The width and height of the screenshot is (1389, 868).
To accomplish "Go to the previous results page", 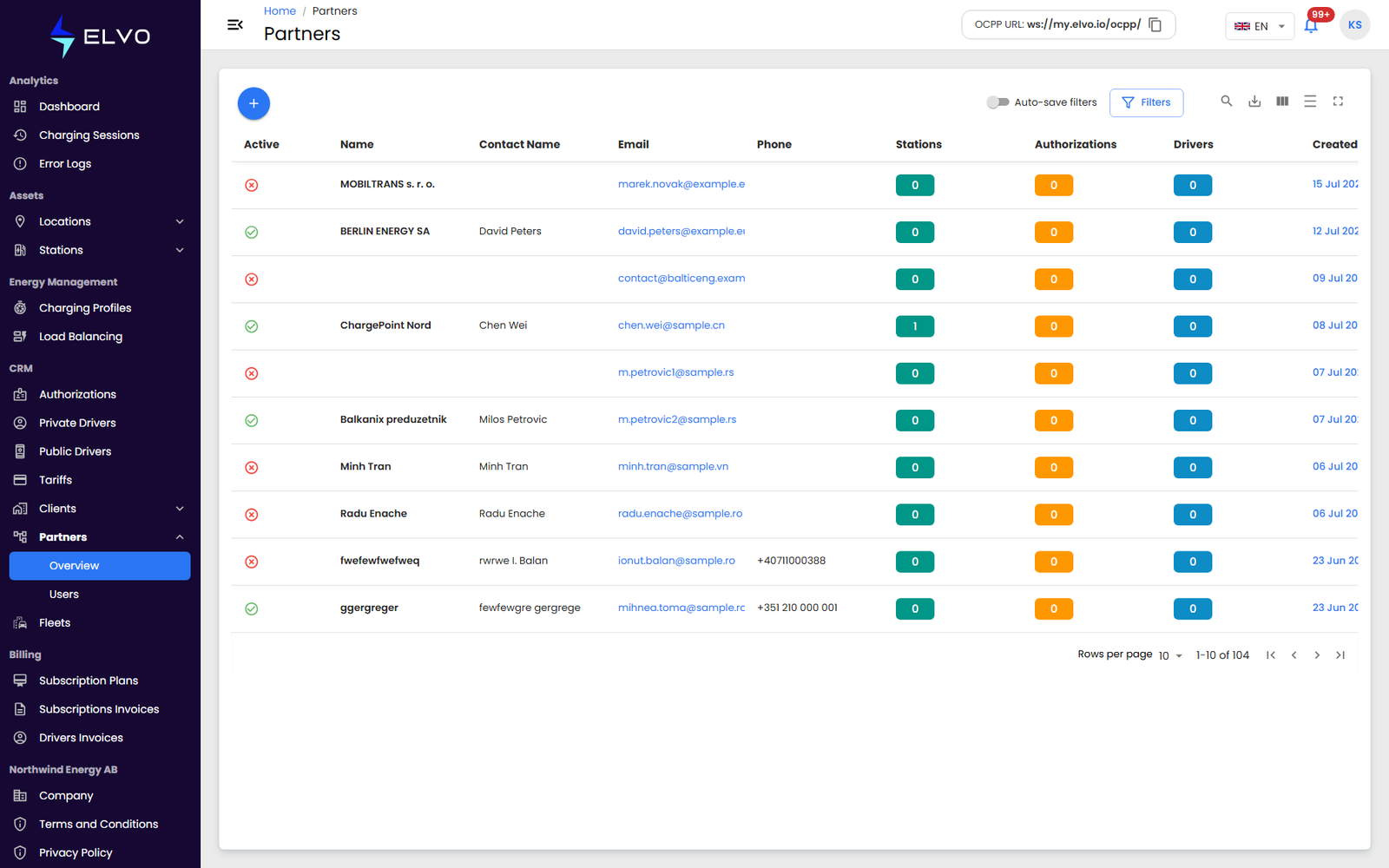I will tap(1294, 655).
